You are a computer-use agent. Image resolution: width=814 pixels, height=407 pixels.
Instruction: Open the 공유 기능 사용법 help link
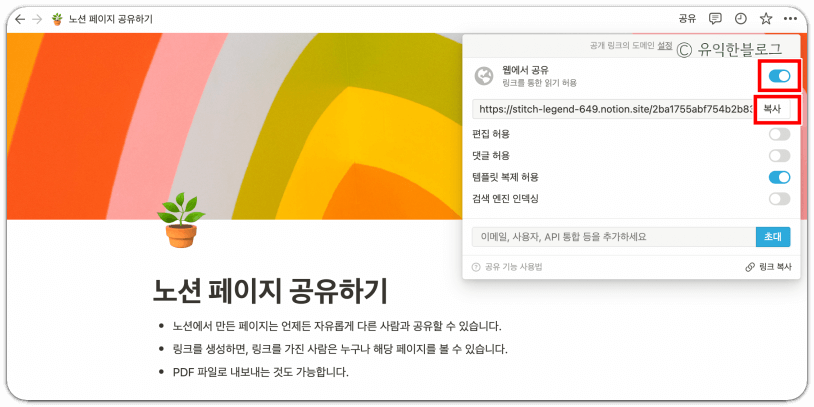point(513,267)
